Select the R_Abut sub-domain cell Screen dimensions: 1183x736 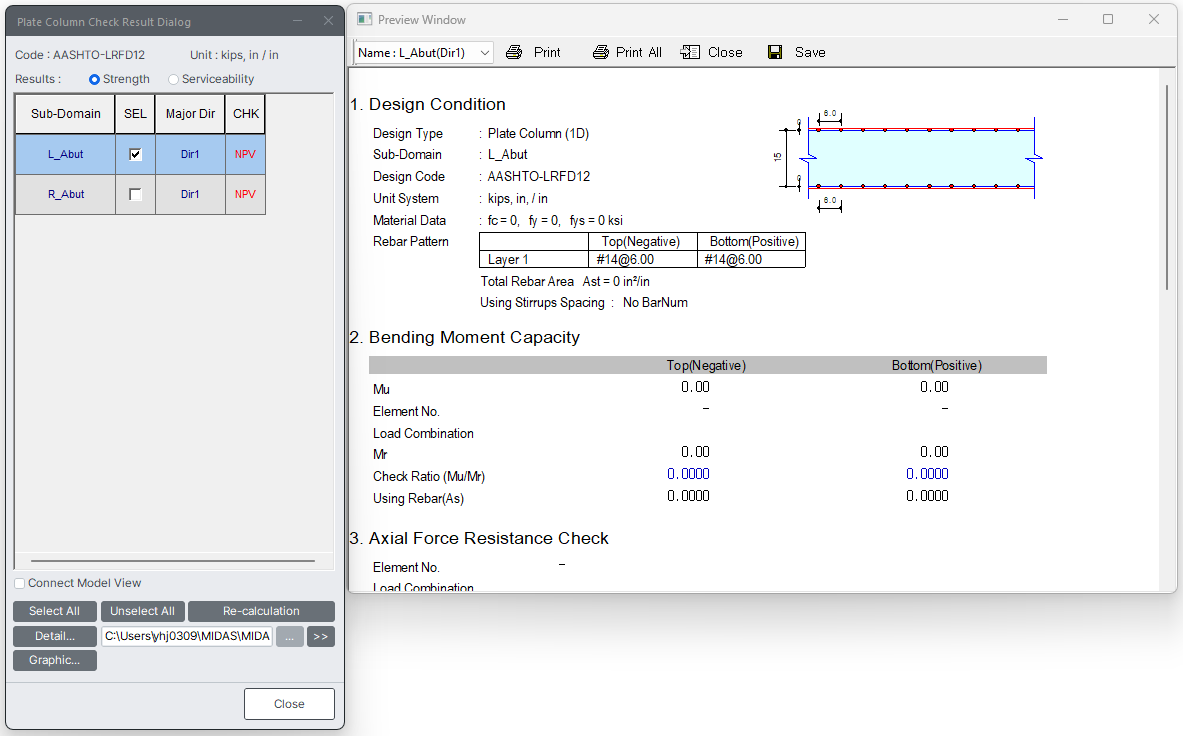pos(66,194)
